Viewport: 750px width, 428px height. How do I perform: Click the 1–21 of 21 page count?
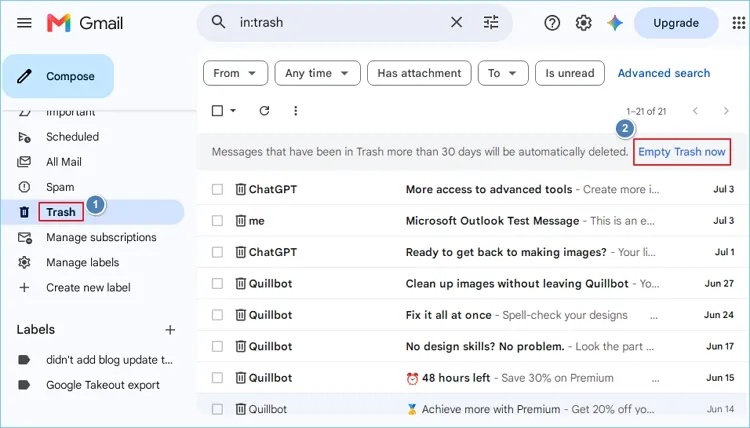(646, 111)
